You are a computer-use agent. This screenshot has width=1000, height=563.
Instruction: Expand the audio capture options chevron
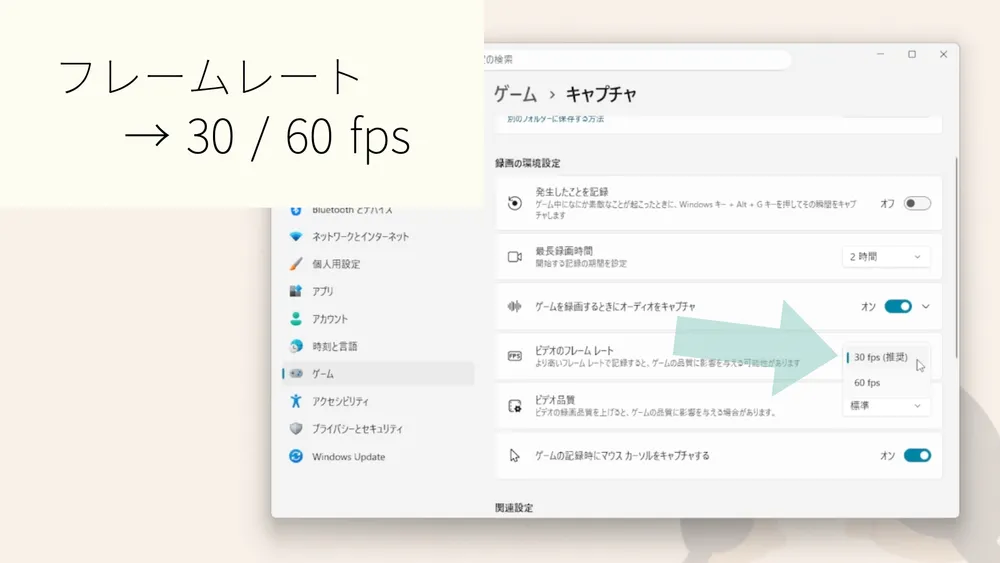point(925,307)
